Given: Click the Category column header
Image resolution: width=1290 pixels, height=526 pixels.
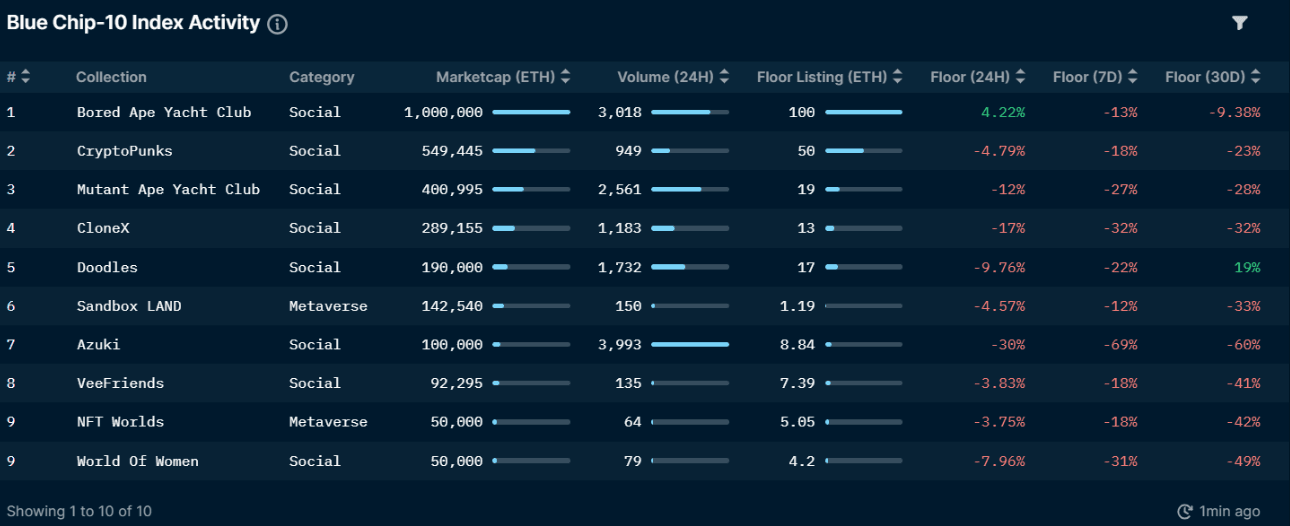Looking at the screenshot, I should (x=322, y=77).
